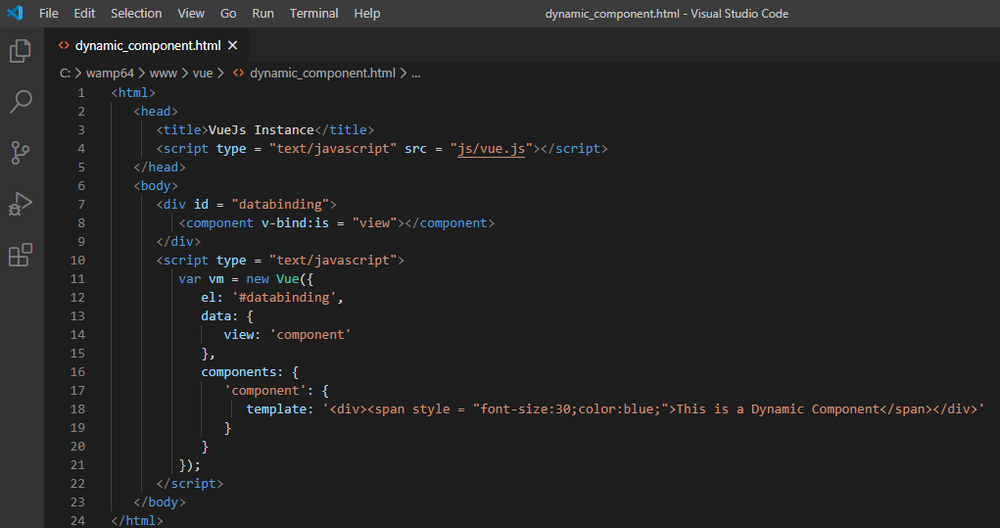Click 'This is a Dynamic Component' text
Viewport: 1000px width, 528px height.
tap(778, 409)
